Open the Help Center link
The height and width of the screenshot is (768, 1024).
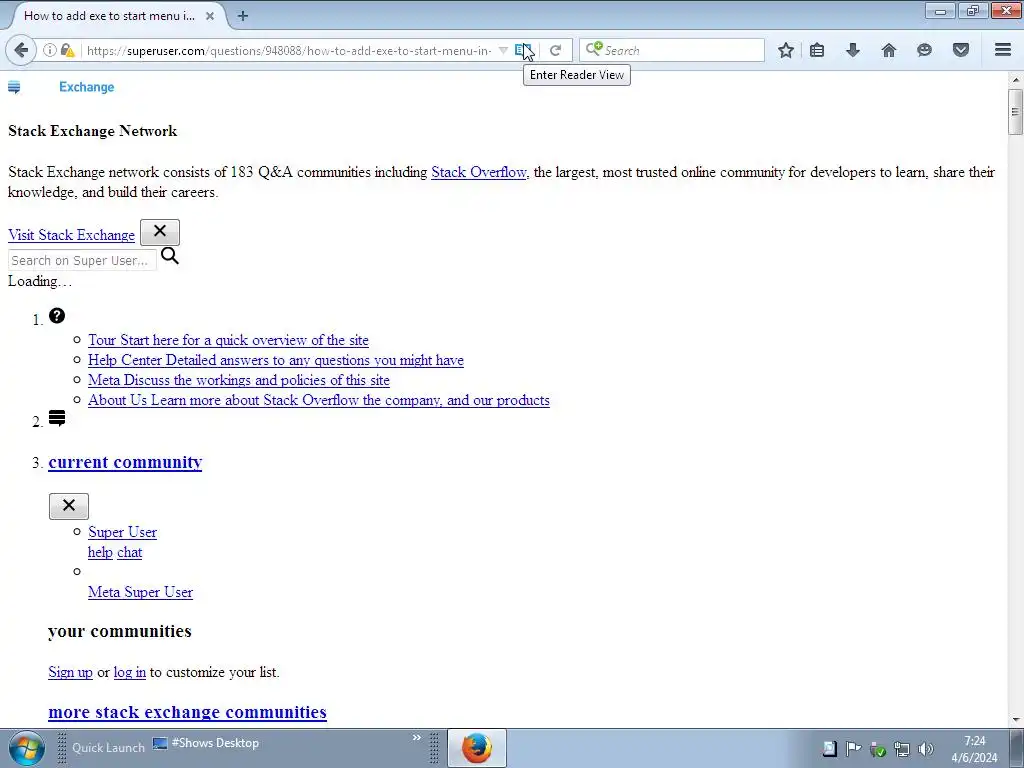[x=276, y=360]
